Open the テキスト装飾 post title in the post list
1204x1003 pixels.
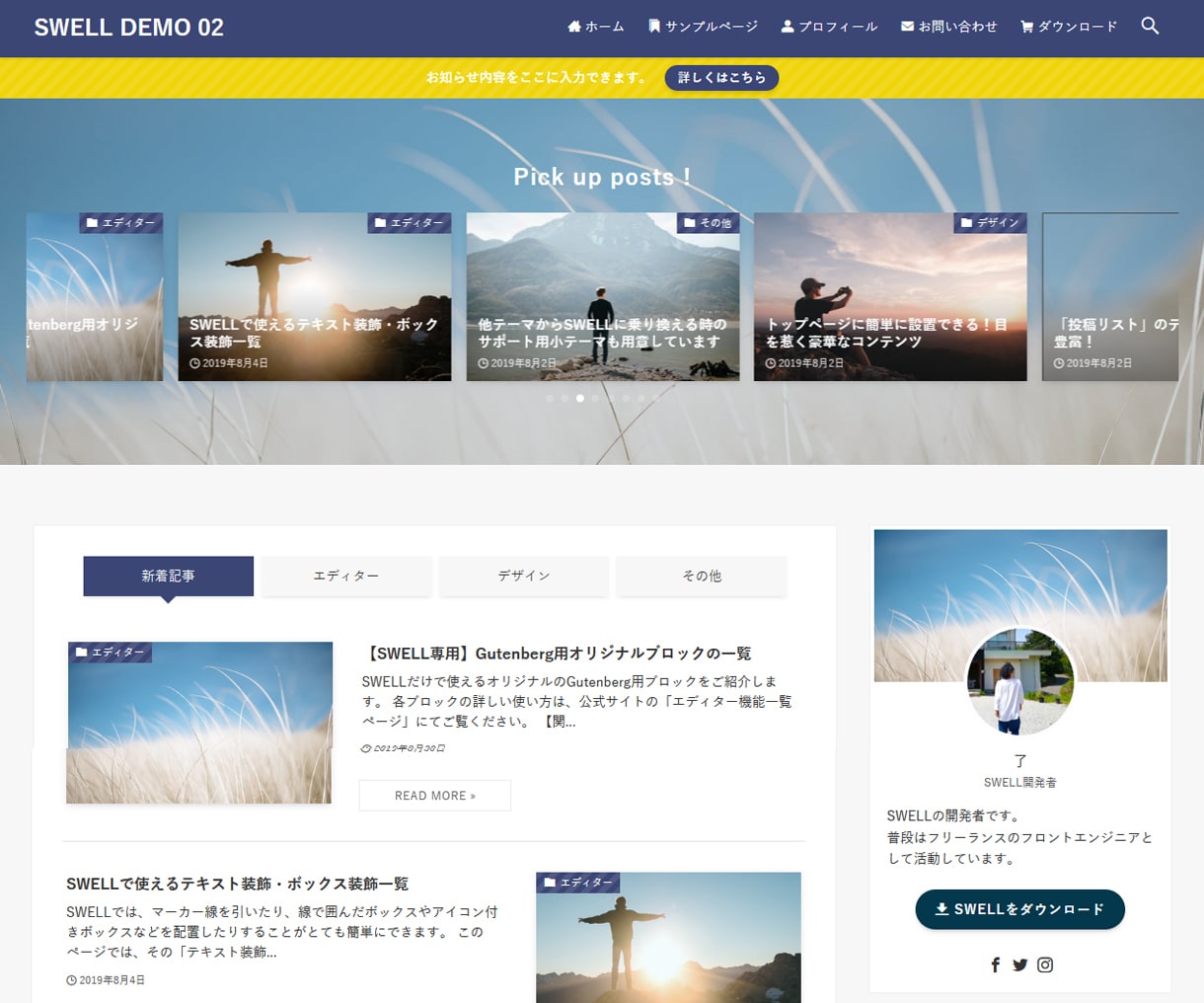point(238,884)
